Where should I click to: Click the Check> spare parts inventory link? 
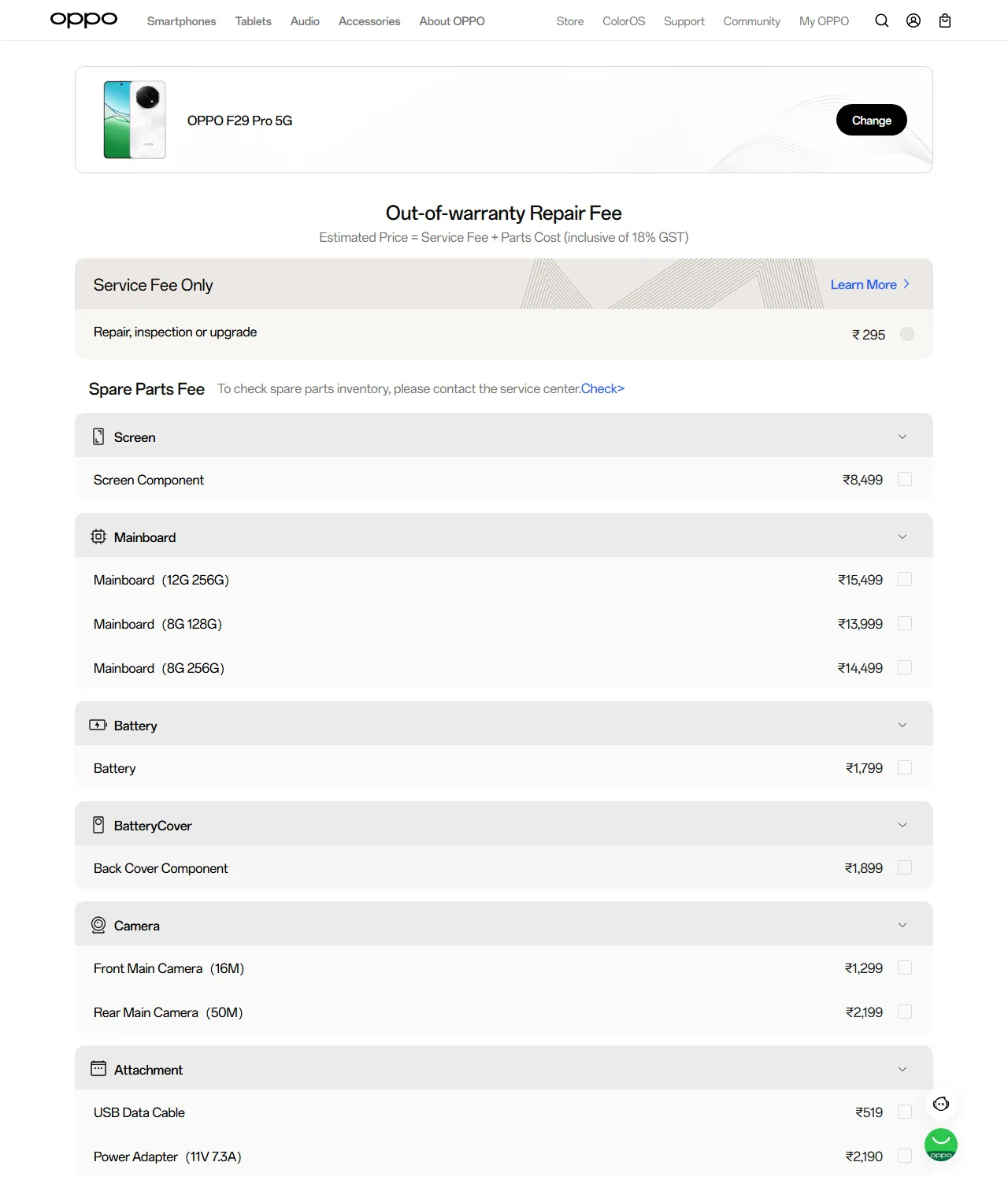point(602,388)
